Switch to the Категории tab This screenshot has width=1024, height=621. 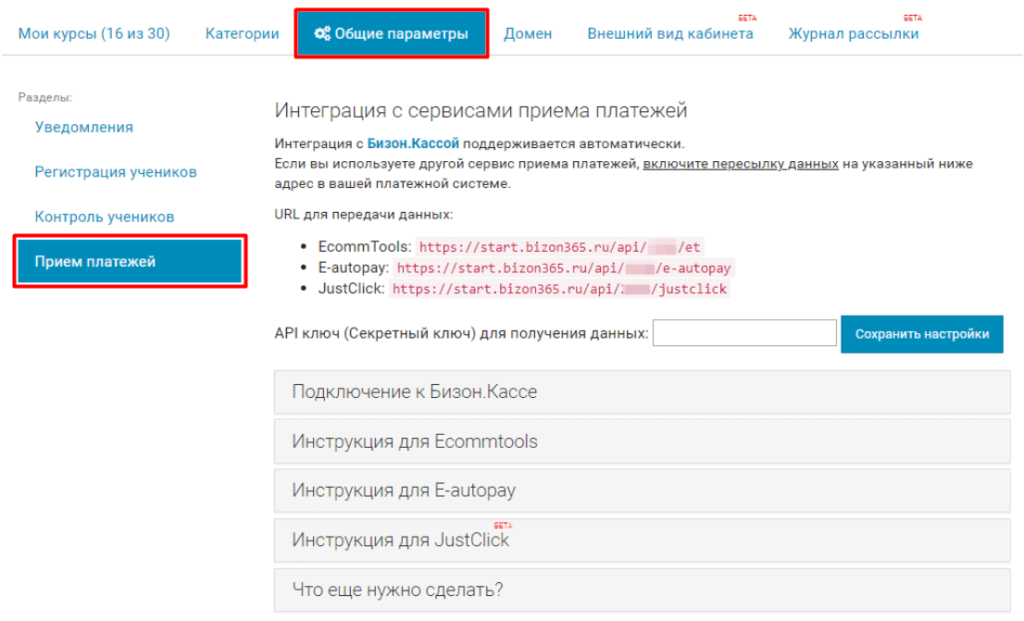pyautogui.click(x=242, y=34)
